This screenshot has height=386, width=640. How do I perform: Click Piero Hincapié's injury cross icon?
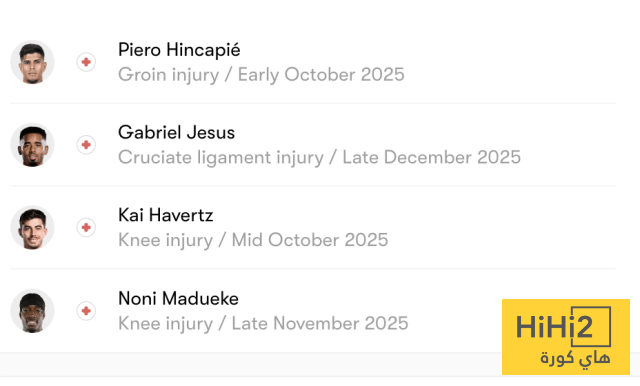click(86, 62)
